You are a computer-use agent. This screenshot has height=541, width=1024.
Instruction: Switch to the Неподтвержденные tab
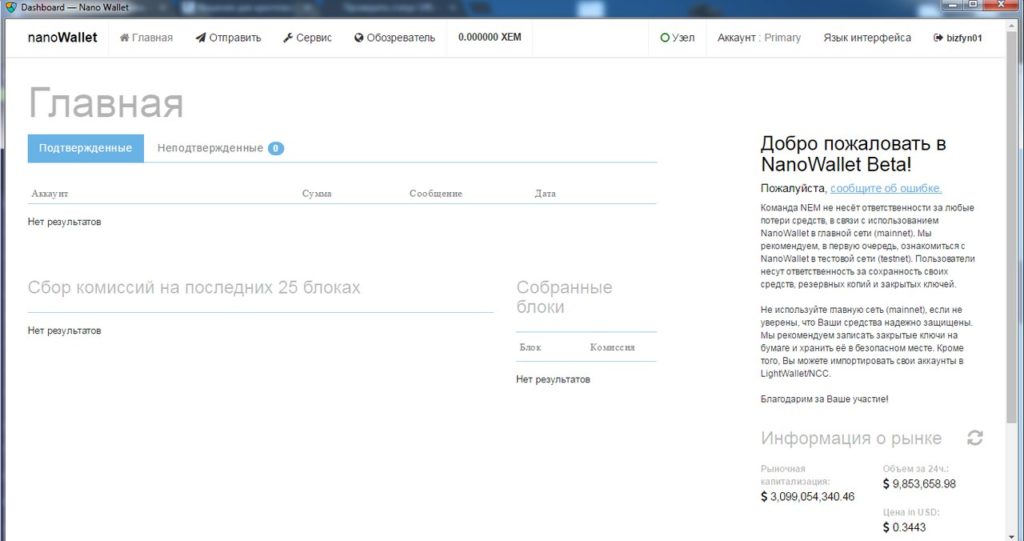[x=209, y=148]
